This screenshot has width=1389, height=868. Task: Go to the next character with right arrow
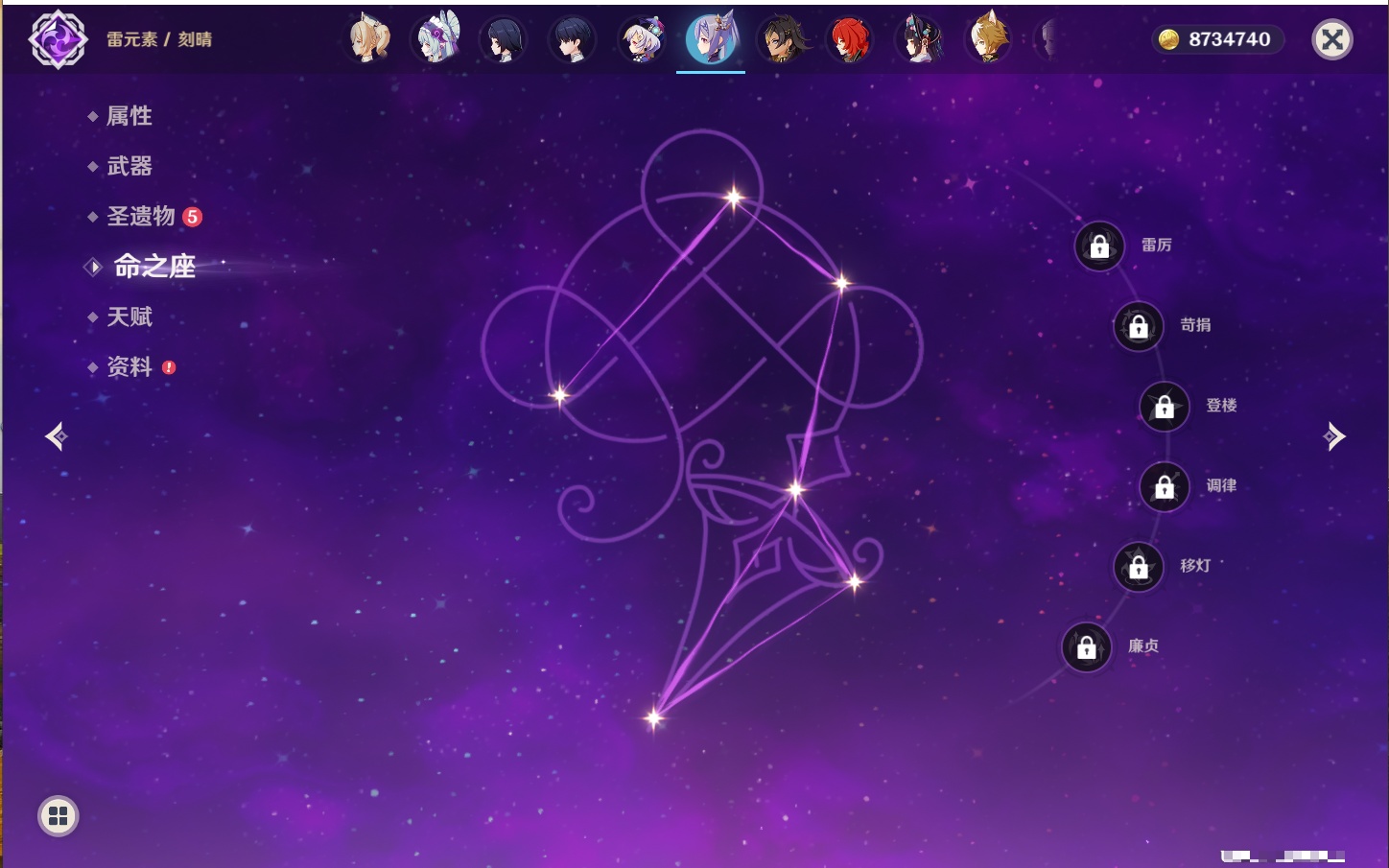[1334, 436]
